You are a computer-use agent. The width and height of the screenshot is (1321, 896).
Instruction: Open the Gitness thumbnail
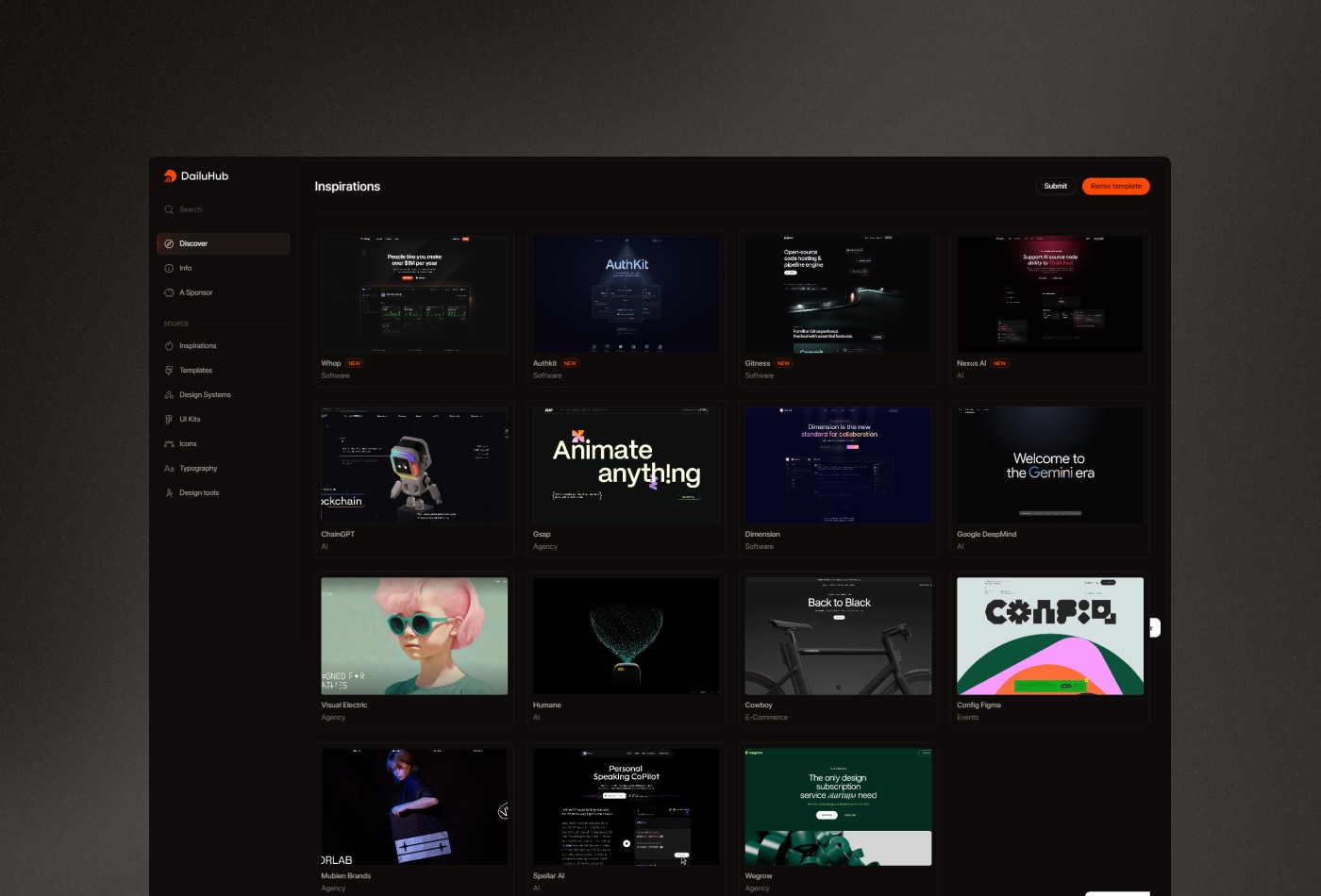[x=838, y=294]
